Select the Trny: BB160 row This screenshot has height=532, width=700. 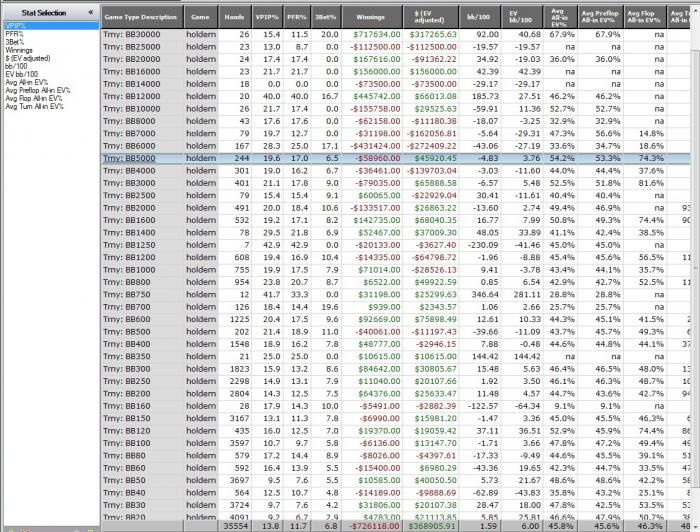point(396,406)
